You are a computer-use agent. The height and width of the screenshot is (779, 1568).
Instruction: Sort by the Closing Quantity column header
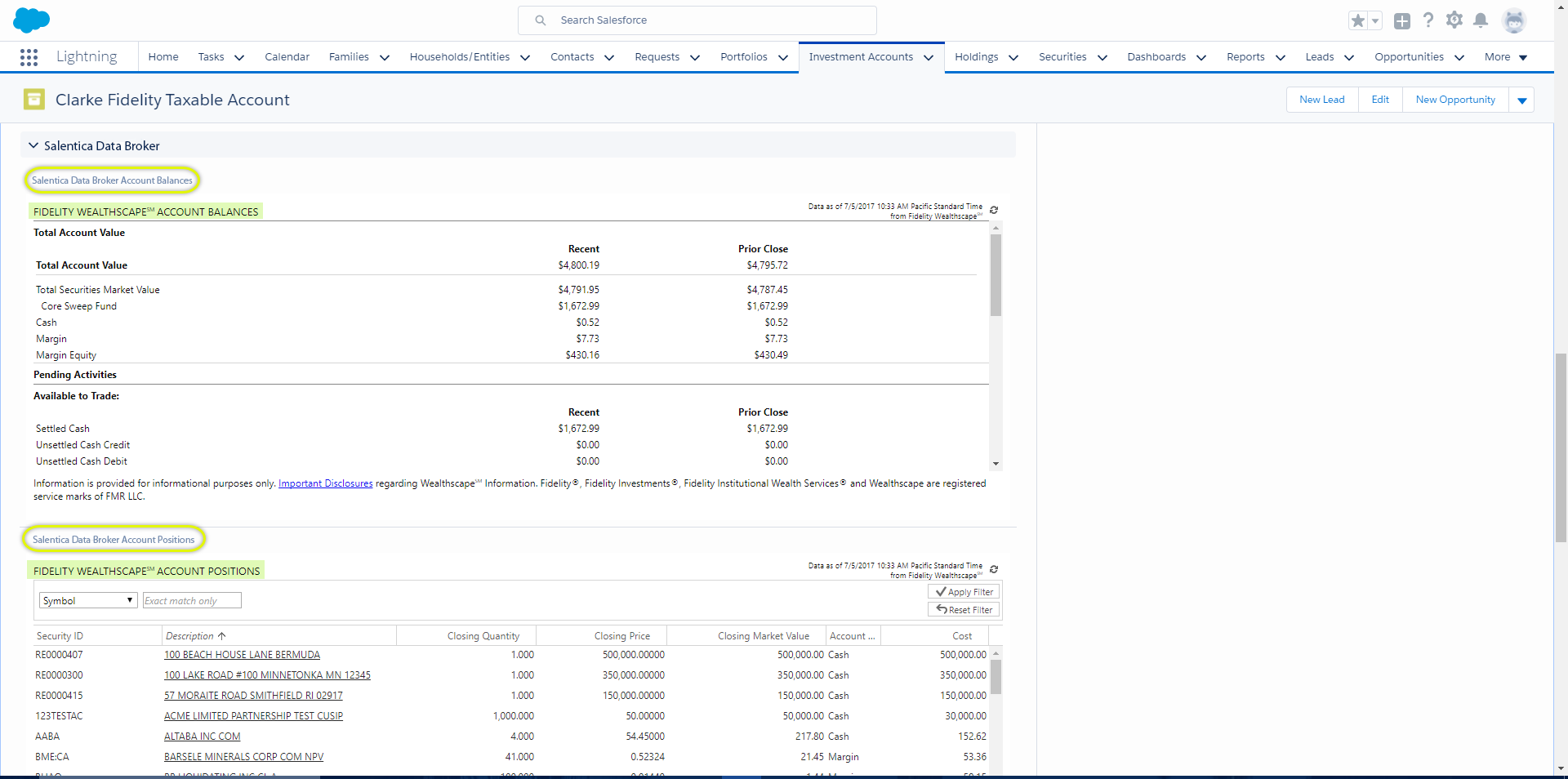(x=483, y=636)
